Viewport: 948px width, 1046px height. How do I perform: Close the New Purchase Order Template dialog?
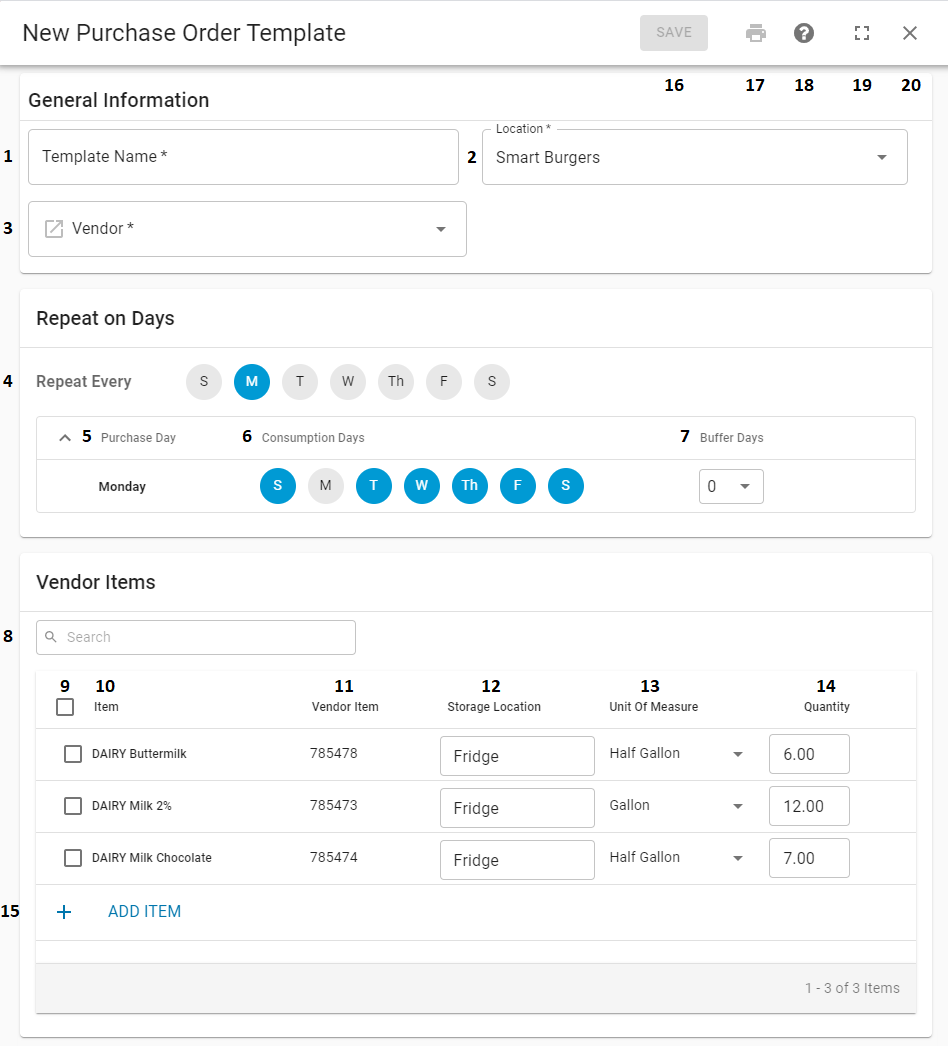910,33
